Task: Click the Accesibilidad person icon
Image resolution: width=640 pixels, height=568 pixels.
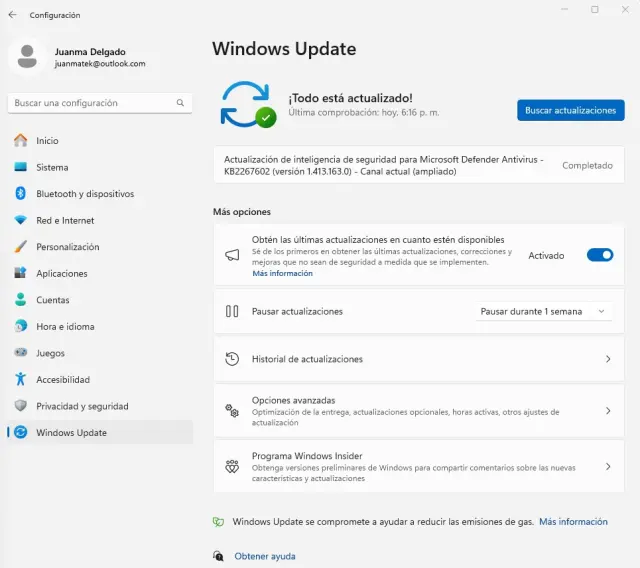Action: pyautogui.click(x=20, y=379)
